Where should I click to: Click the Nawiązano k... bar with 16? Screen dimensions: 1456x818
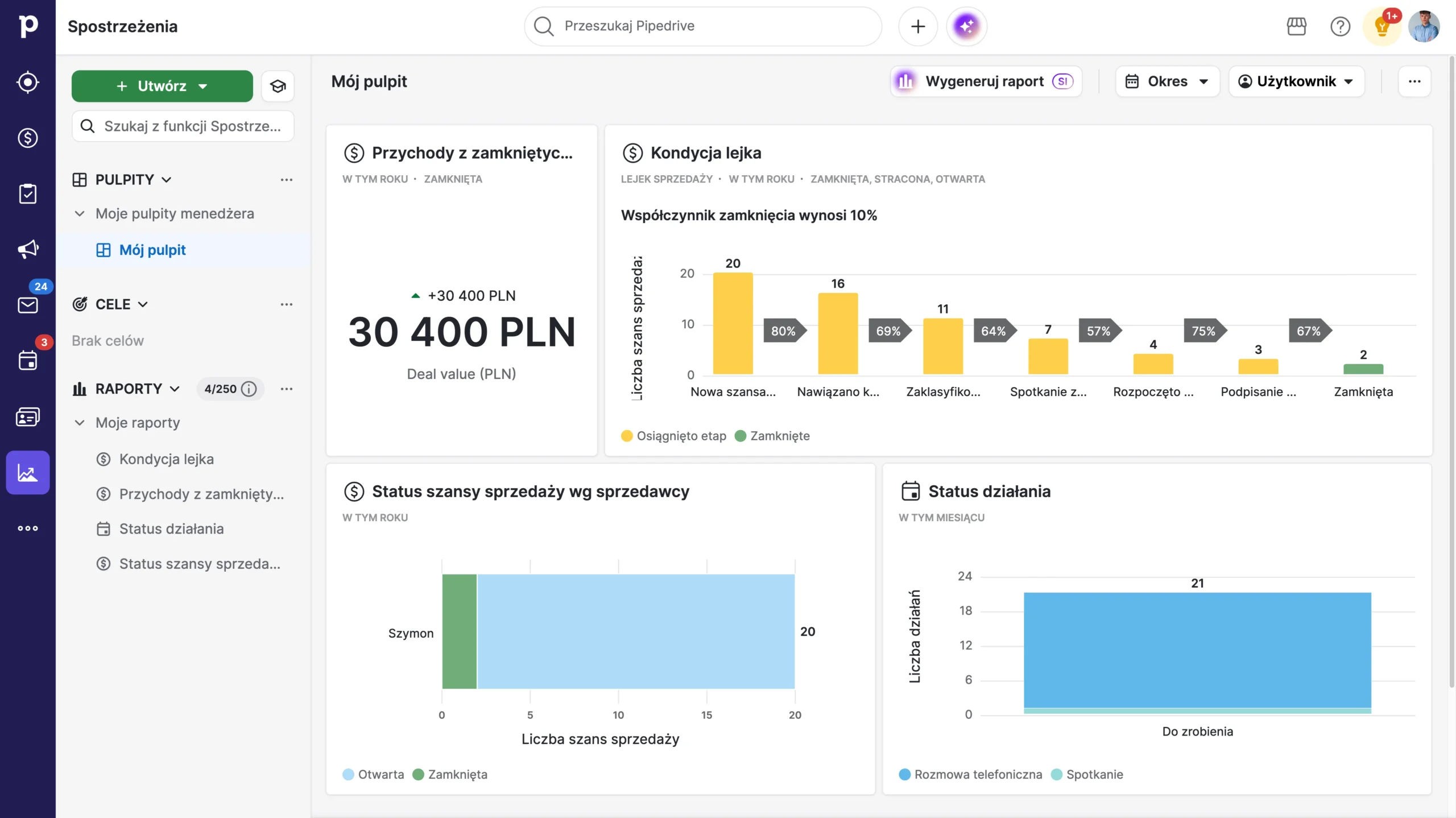(x=838, y=333)
